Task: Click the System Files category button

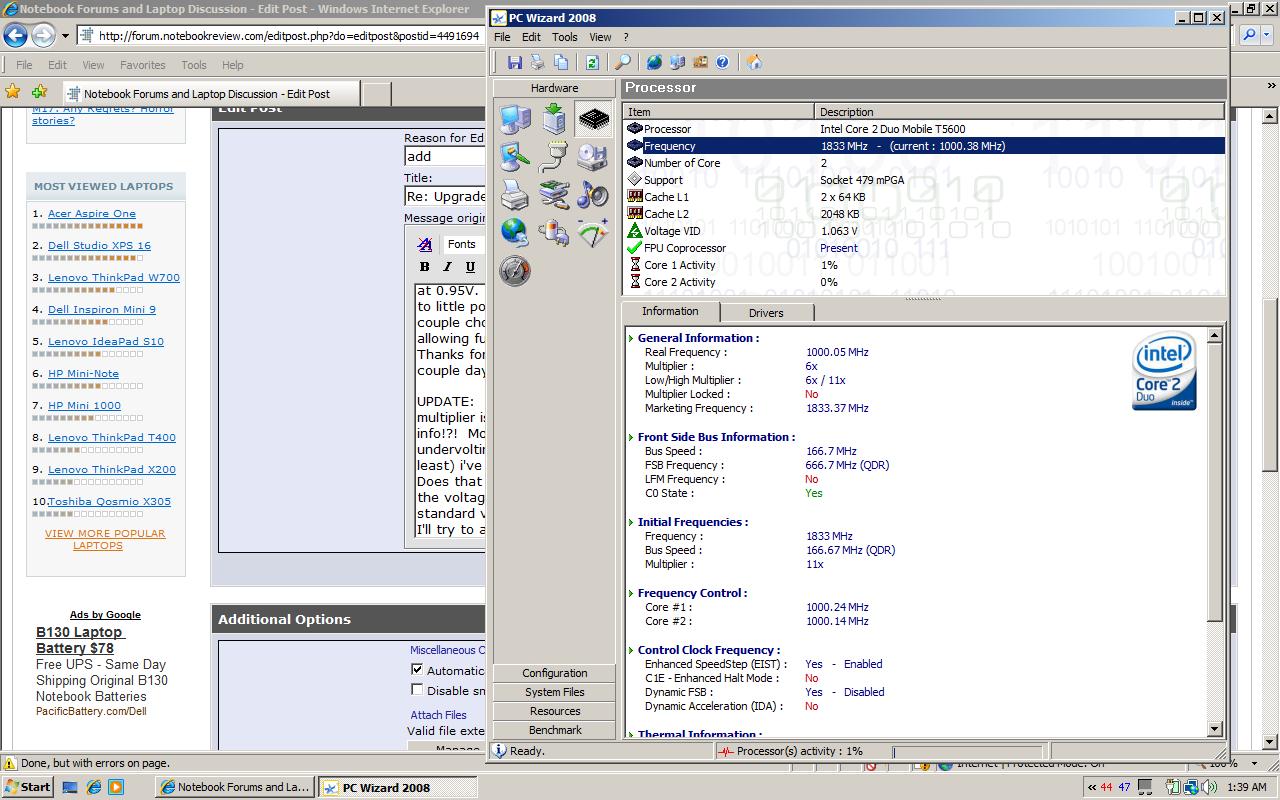Action: 554,692
